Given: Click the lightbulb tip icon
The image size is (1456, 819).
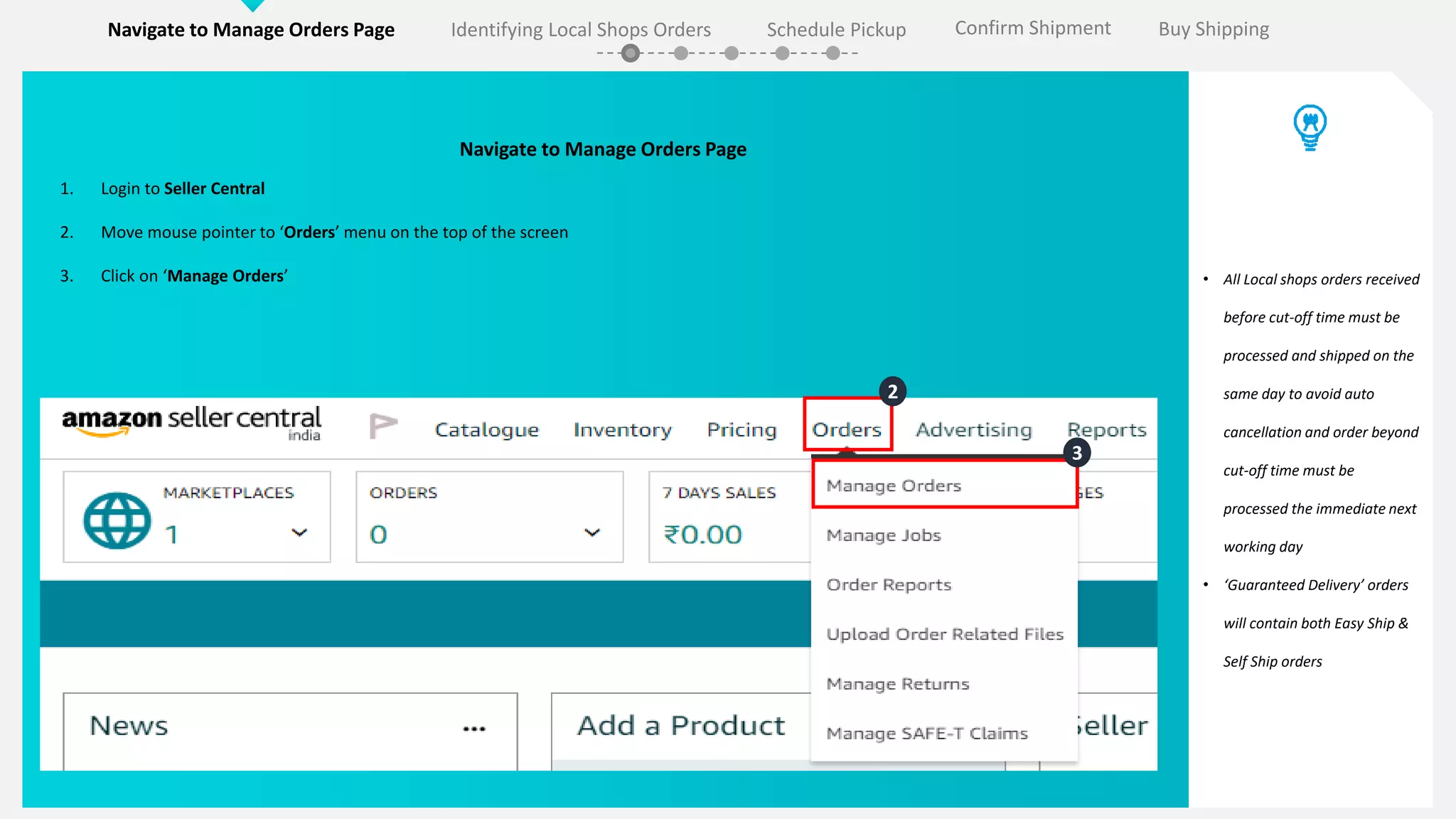Looking at the screenshot, I should tap(1310, 127).
